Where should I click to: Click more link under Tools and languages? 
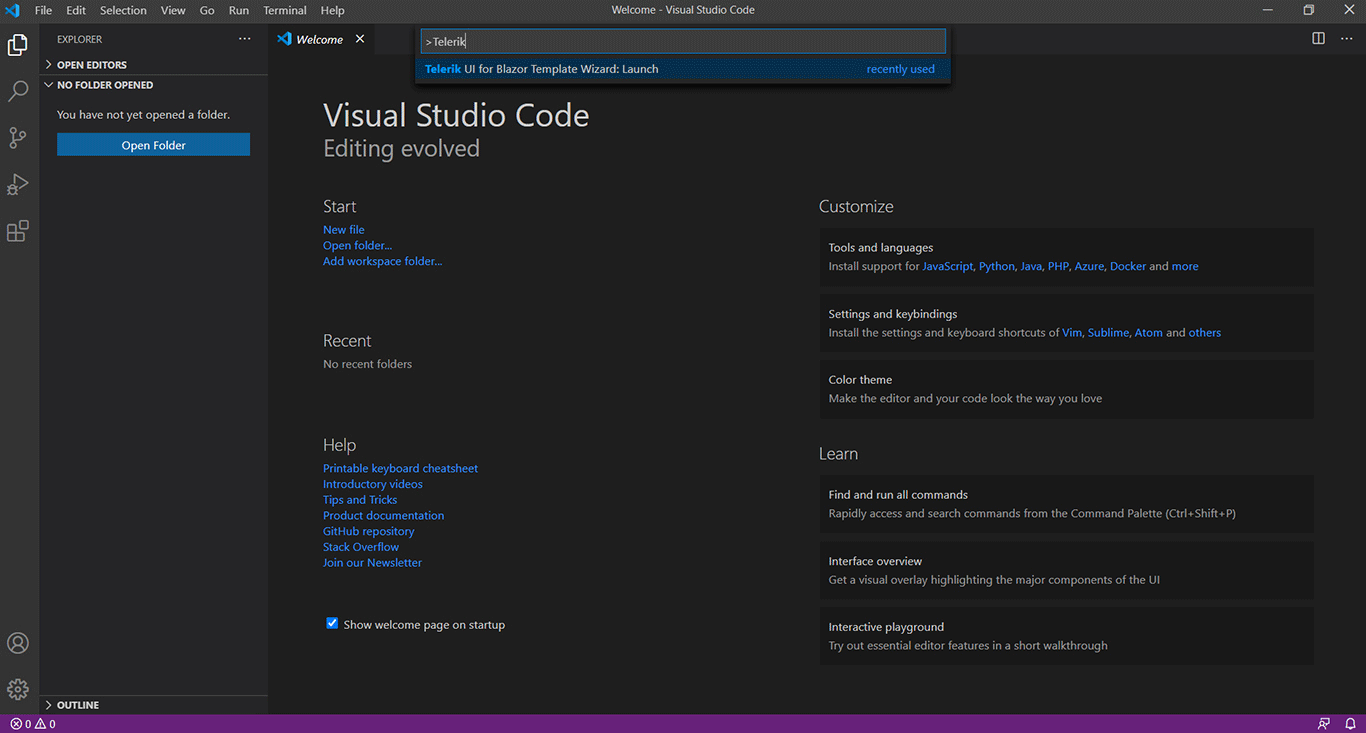tap(1185, 266)
